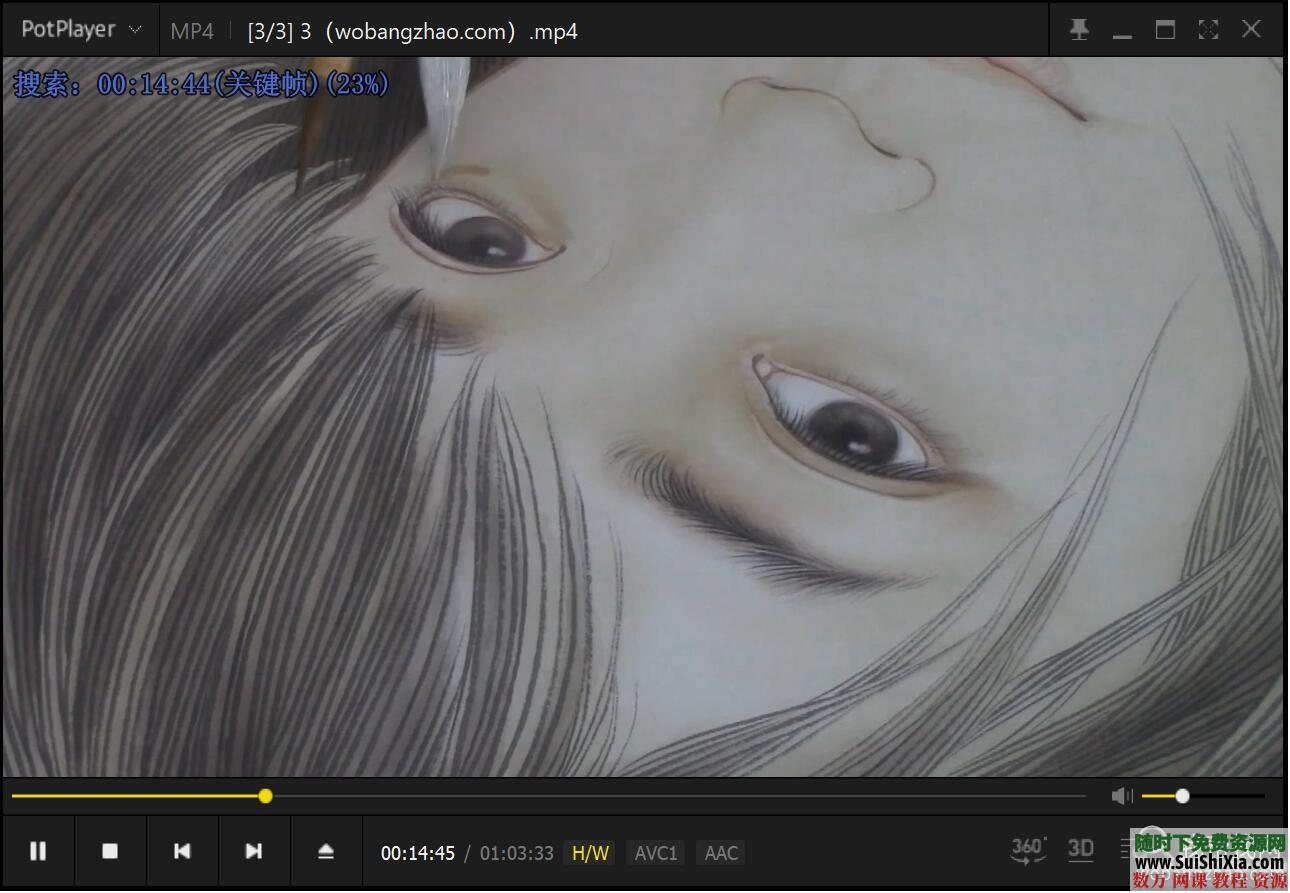Enable 360 degree video mode

coord(1028,850)
